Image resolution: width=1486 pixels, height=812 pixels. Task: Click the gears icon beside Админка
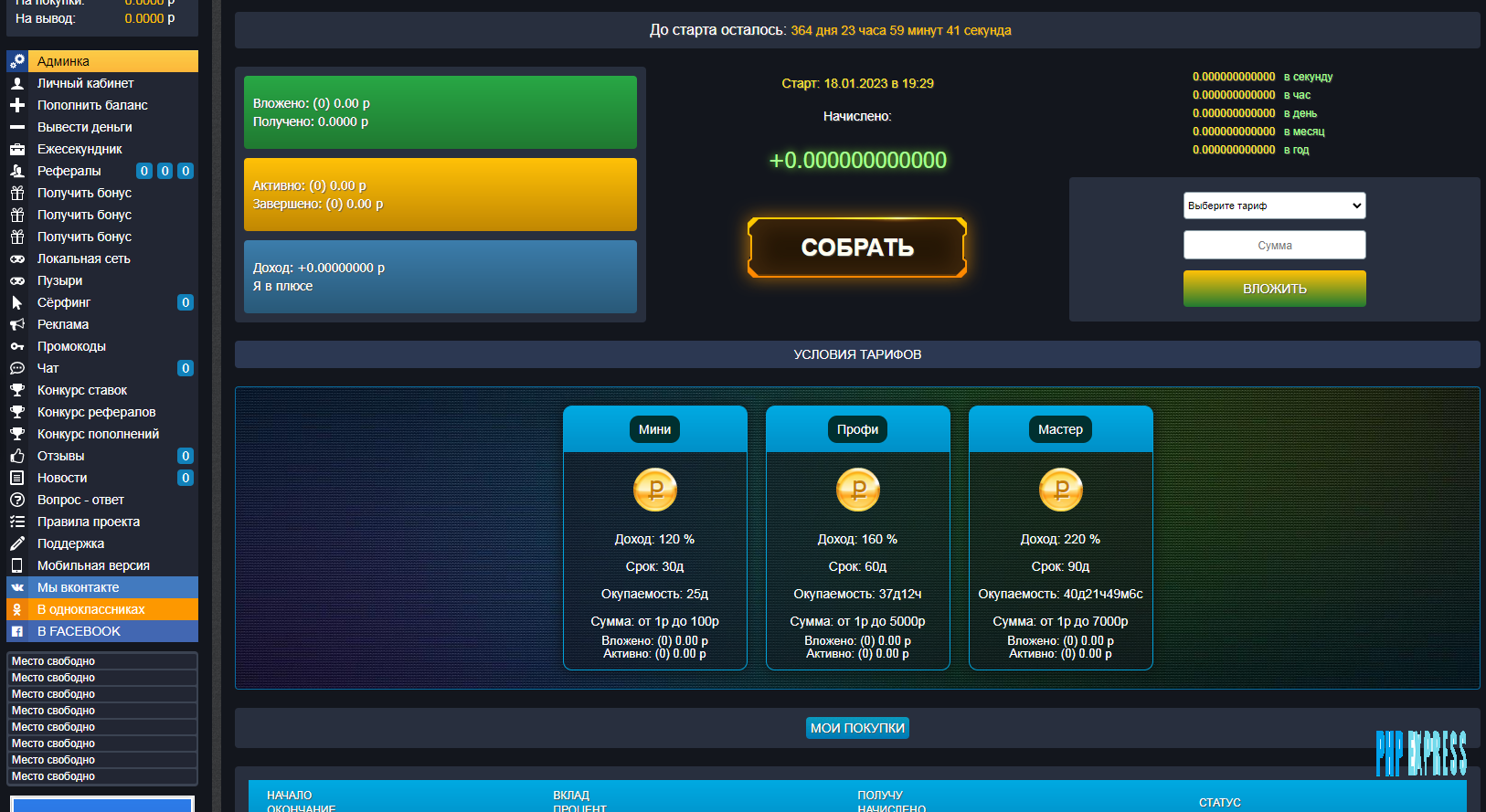coord(17,61)
